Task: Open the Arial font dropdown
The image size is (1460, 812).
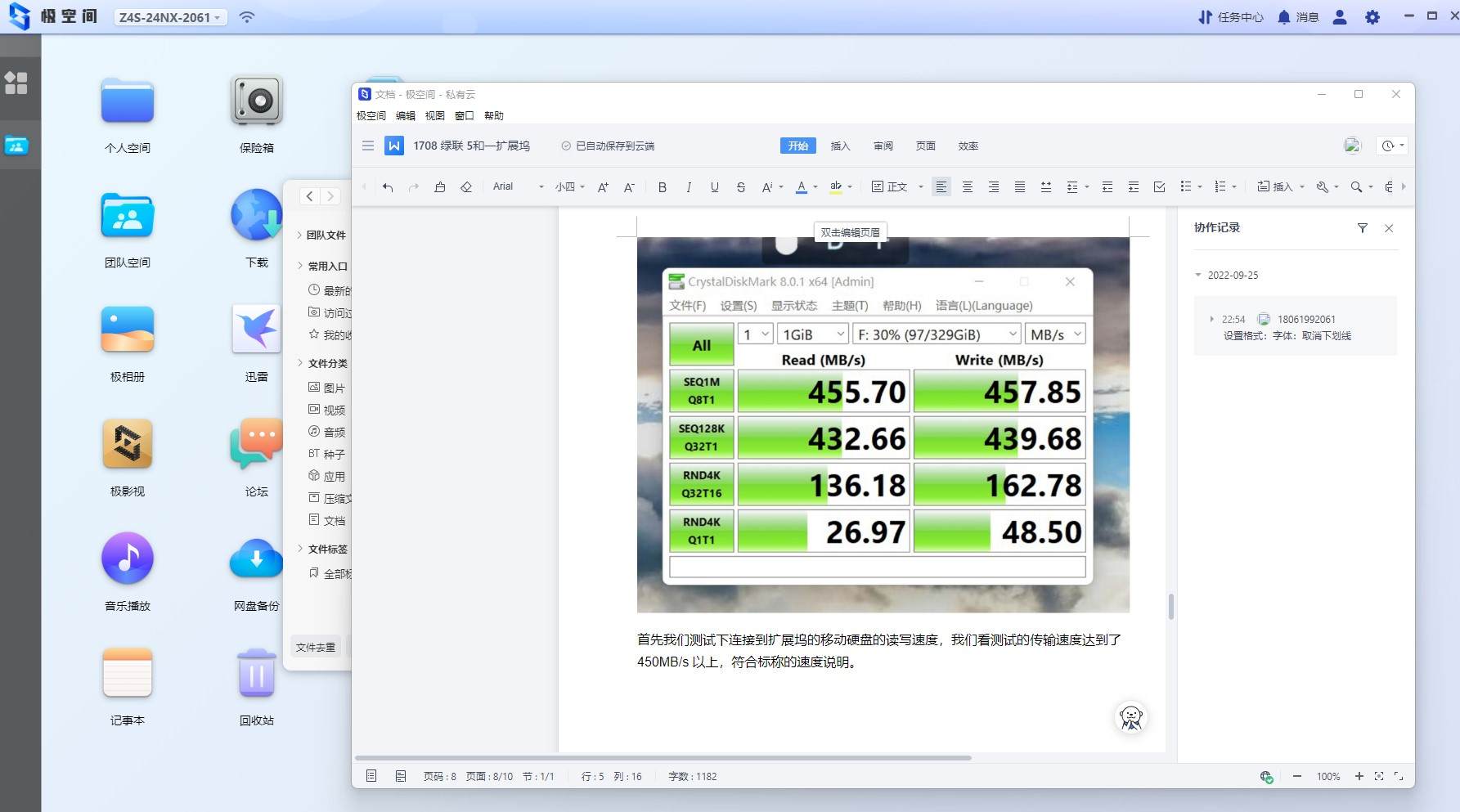Action: coord(519,187)
